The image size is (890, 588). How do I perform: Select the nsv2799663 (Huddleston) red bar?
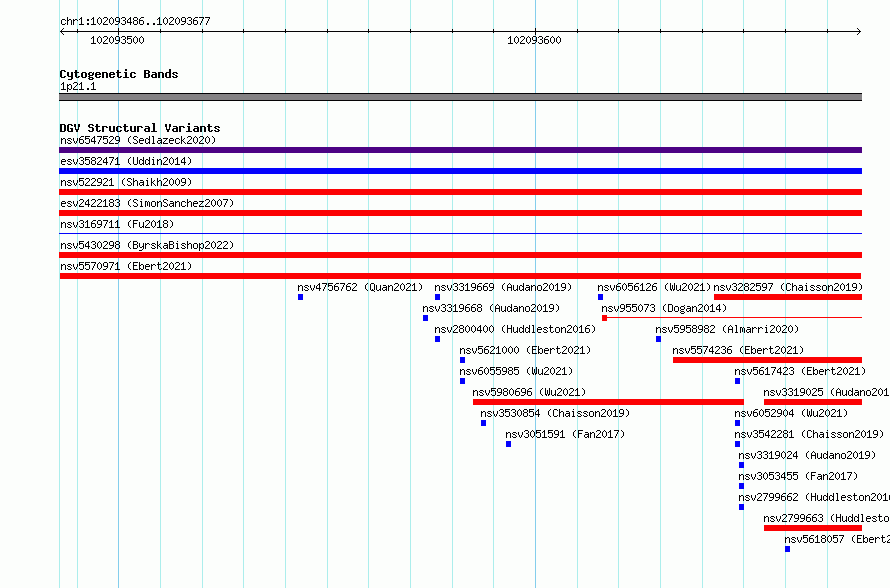tap(813, 528)
